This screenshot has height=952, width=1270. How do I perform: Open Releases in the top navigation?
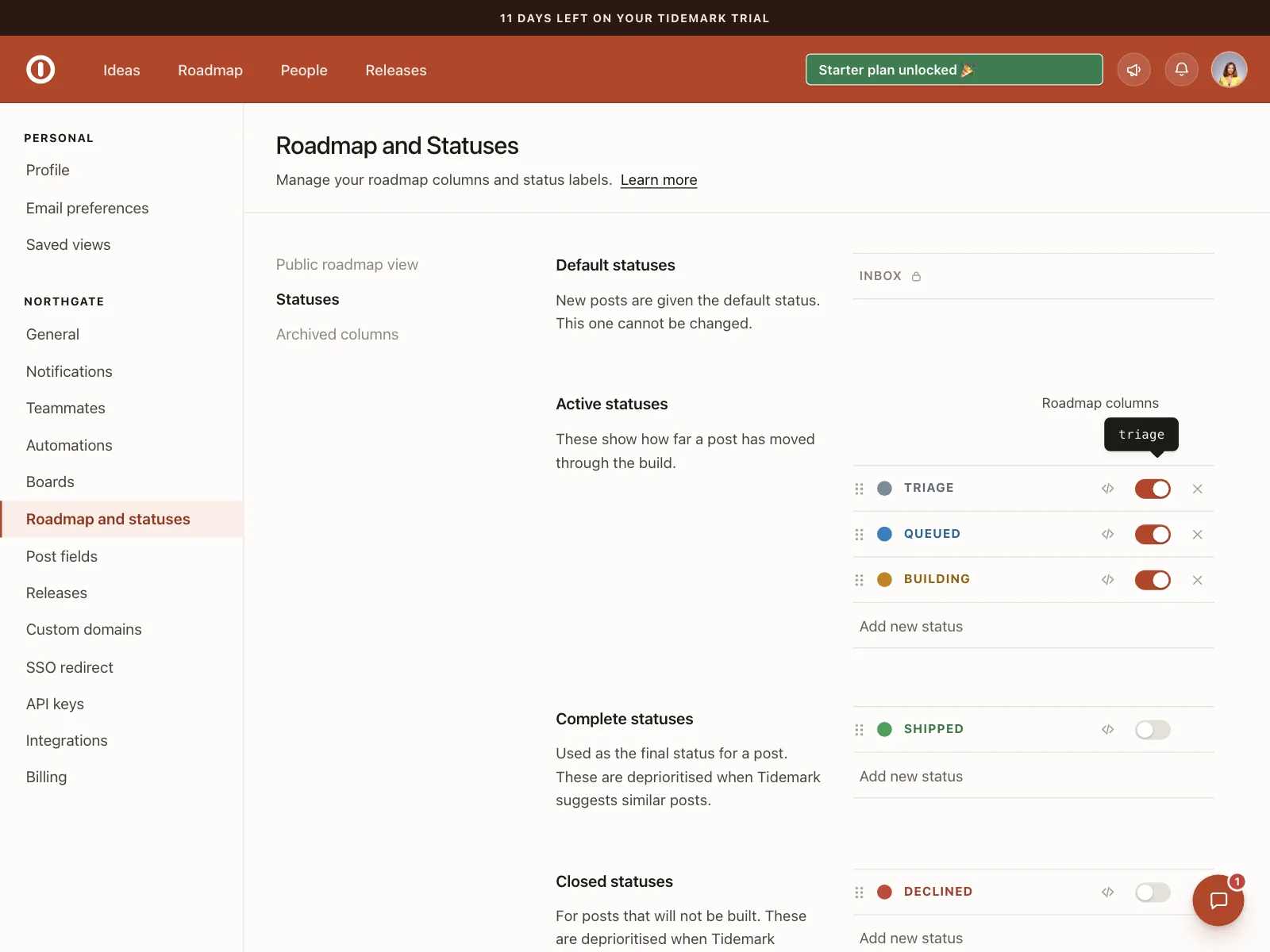[396, 70]
